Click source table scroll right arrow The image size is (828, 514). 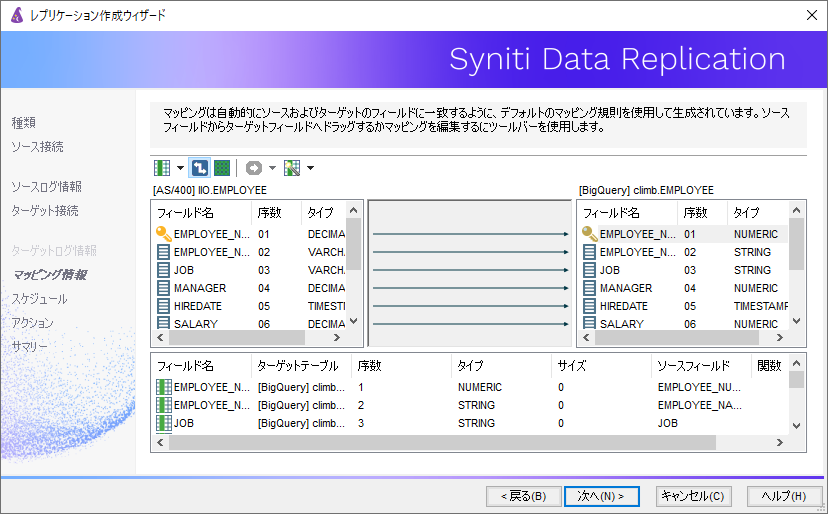[337, 337]
